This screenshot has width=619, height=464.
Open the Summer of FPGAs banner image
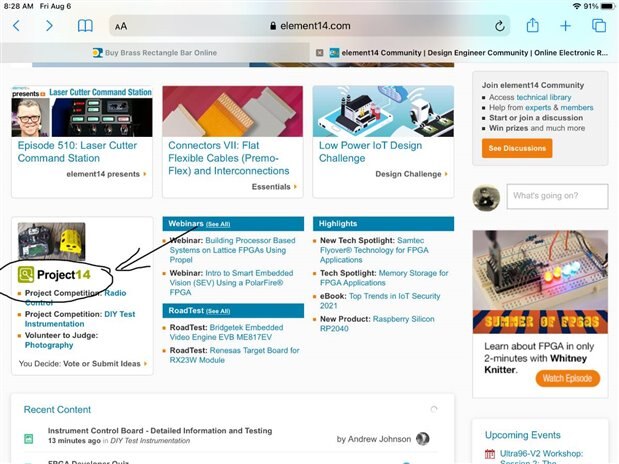(540, 282)
